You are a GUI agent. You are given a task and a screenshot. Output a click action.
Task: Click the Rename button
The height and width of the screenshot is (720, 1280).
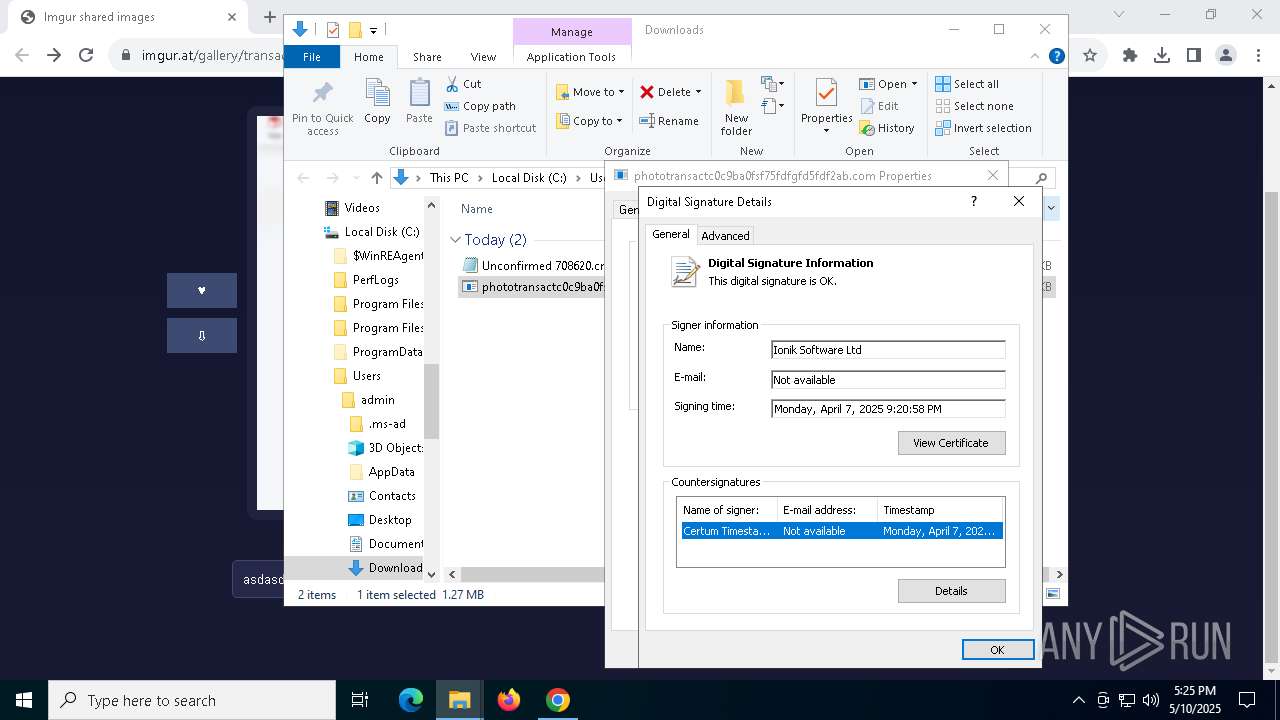pyautogui.click(x=669, y=121)
